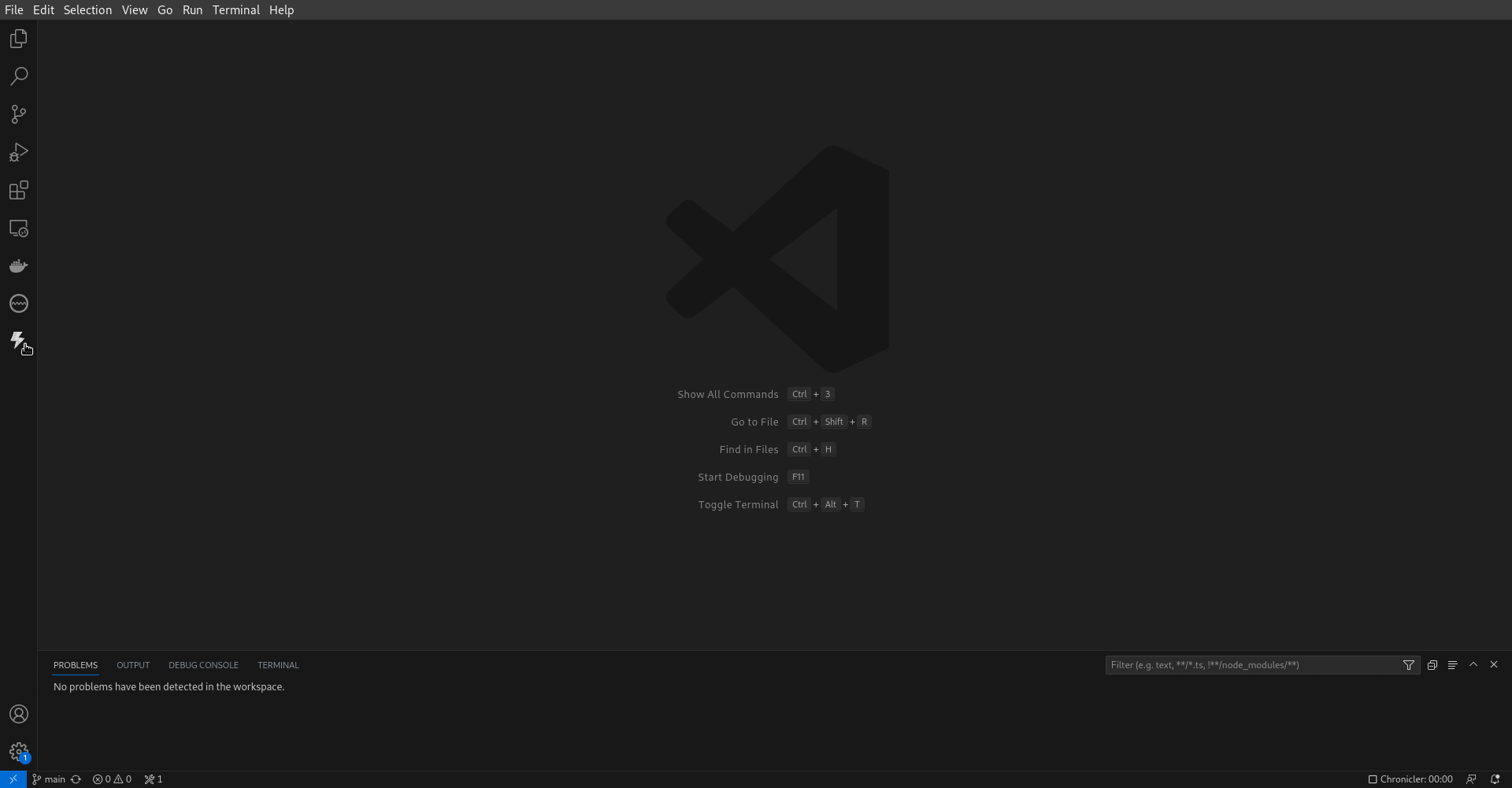This screenshot has width=1512, height=788.
Task: Open the Thunder Client lightning view
Action: click(19, 341)
